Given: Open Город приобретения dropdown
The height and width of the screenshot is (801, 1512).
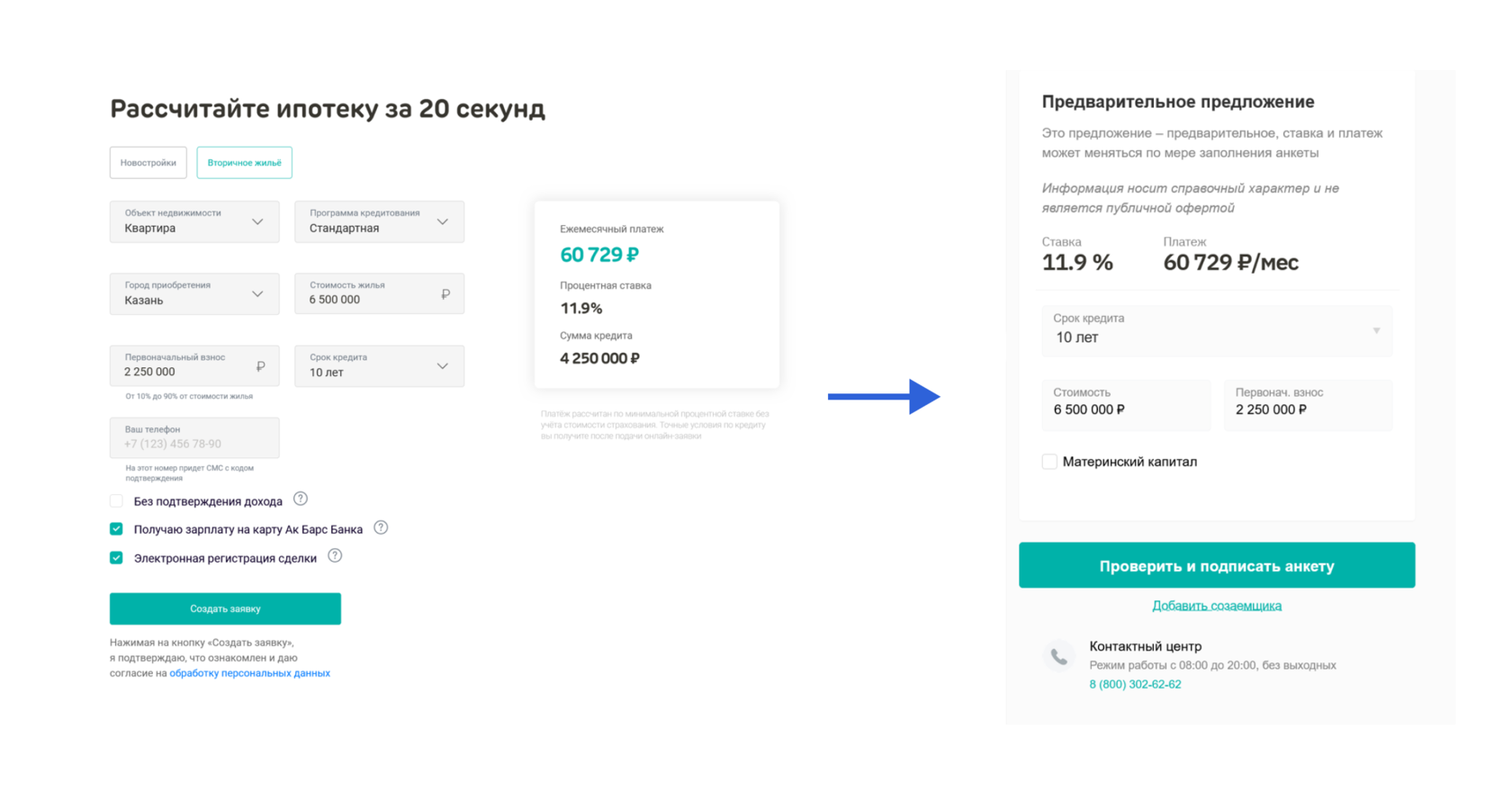Looking at the screenshot, I should (x=194, y=293).
